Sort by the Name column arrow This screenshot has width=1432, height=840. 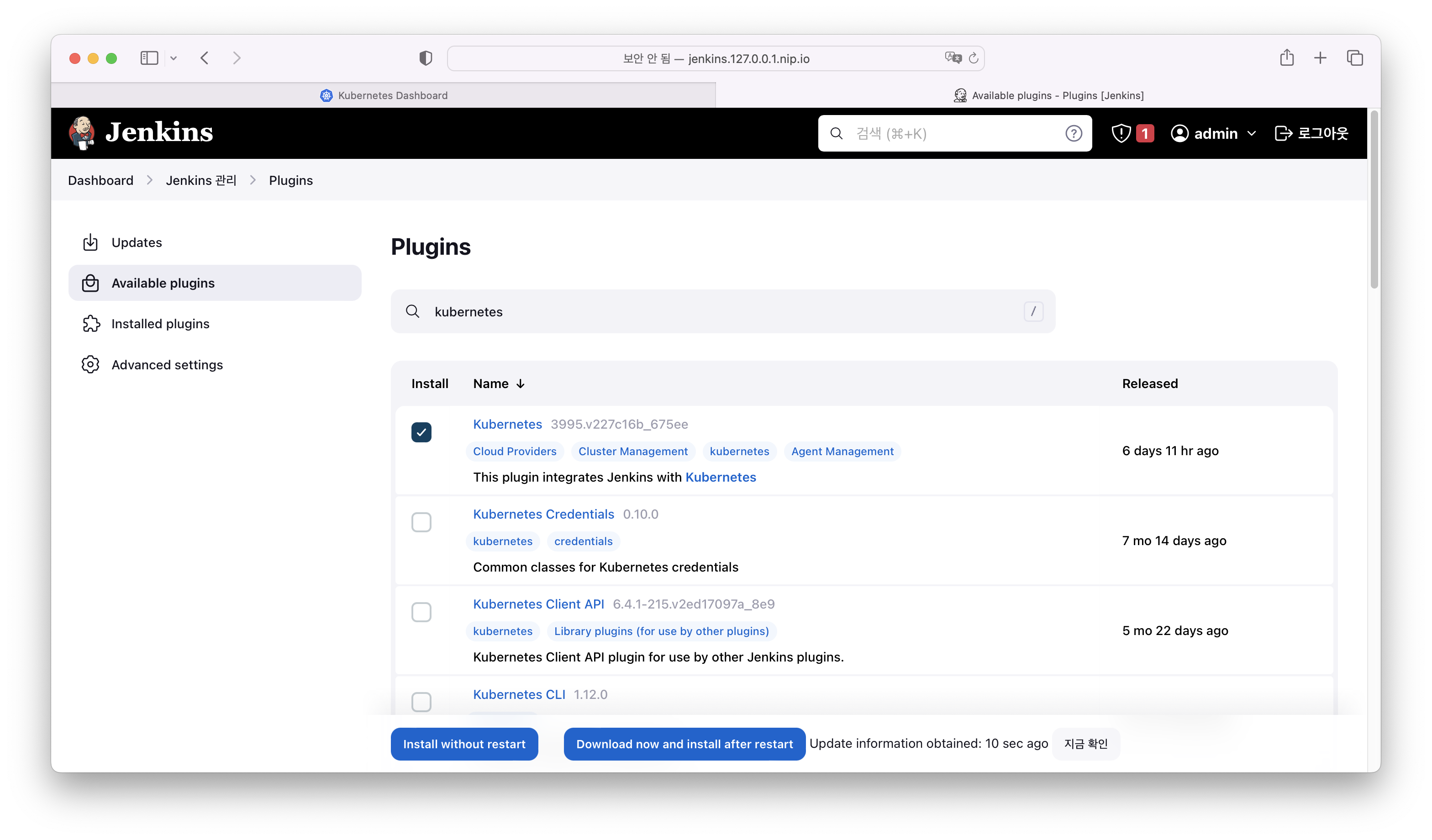[521, 384]
